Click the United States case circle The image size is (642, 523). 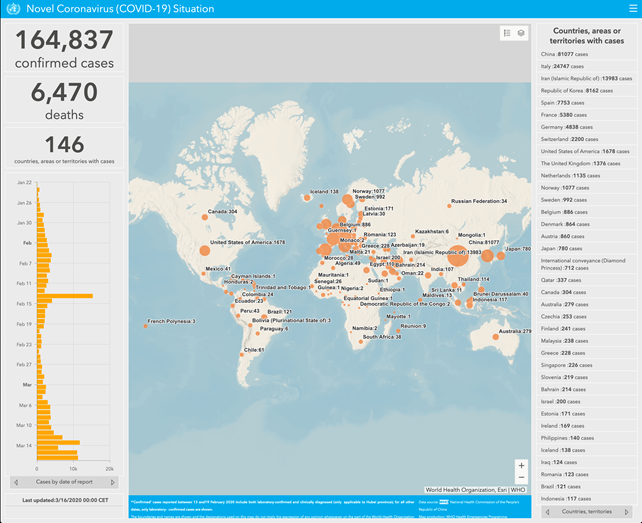(x=205, y=251)
